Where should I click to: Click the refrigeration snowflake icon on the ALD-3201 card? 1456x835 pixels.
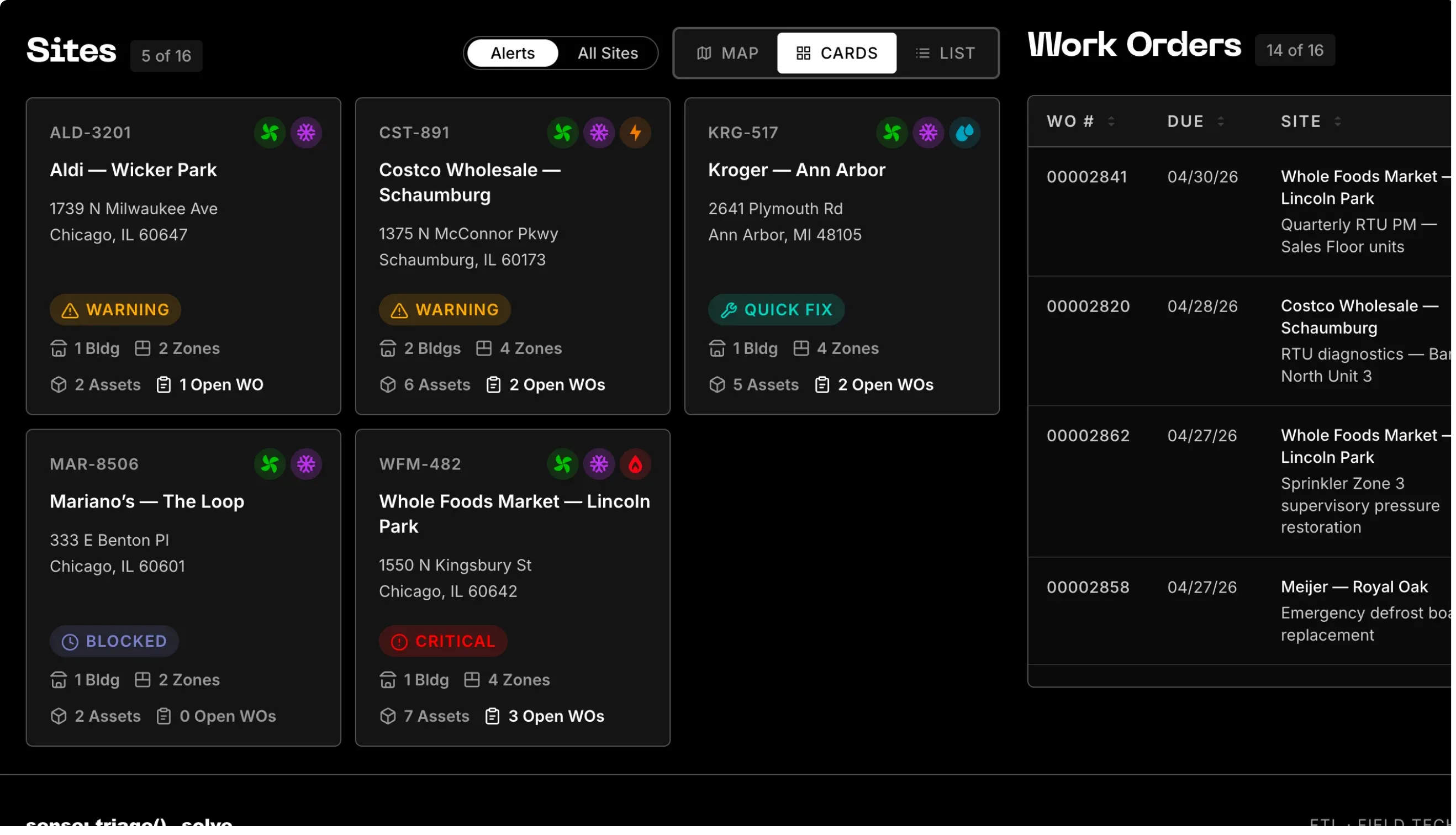point(307,133)
